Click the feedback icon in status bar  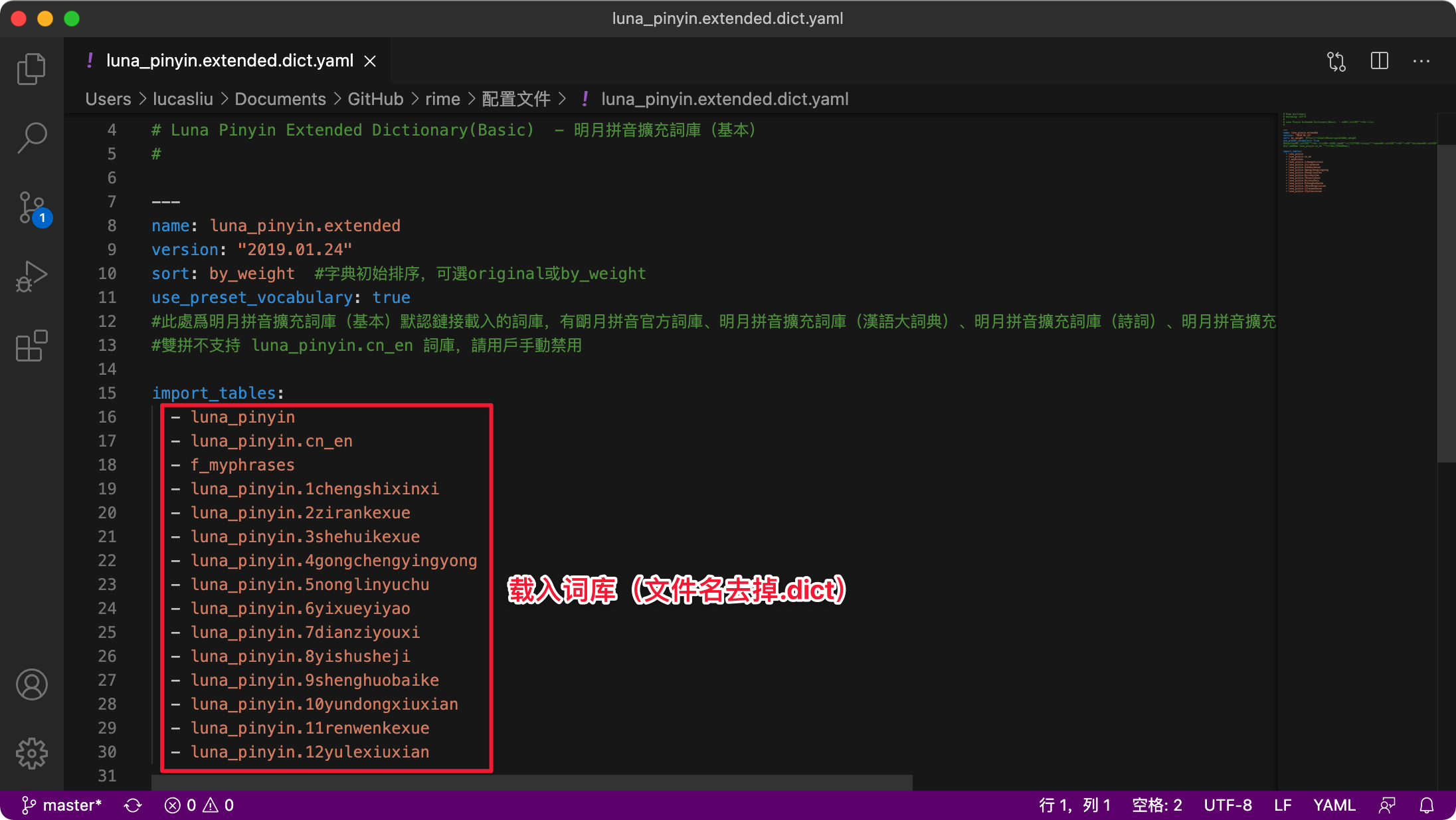coord(1387,805)
